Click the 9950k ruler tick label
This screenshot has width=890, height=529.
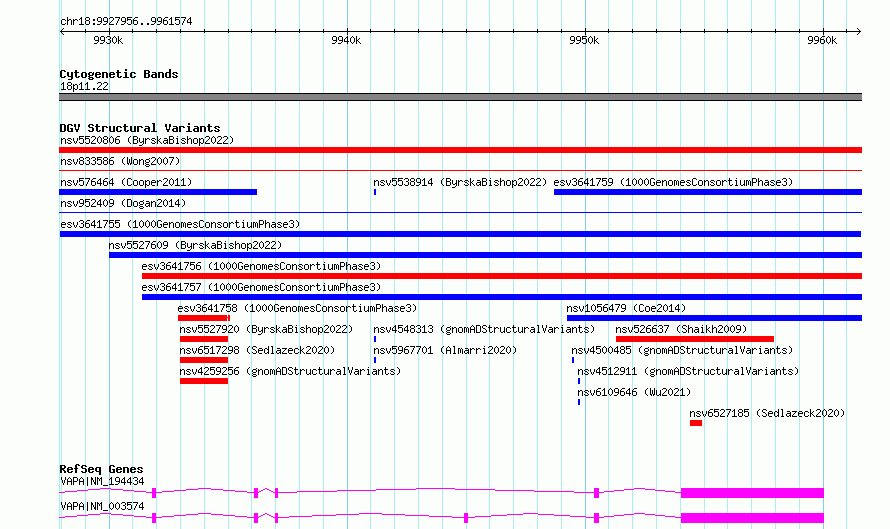point(583,40)
